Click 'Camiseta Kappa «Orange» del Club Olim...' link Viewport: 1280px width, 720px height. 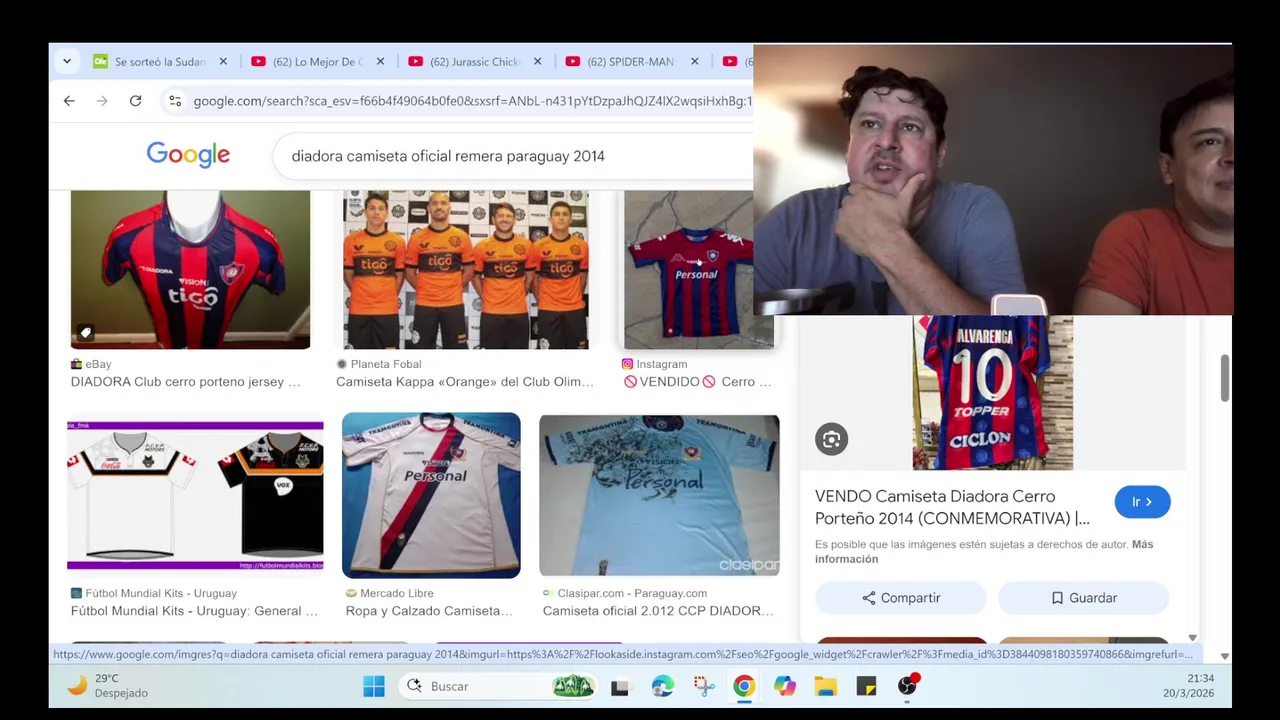465,382
